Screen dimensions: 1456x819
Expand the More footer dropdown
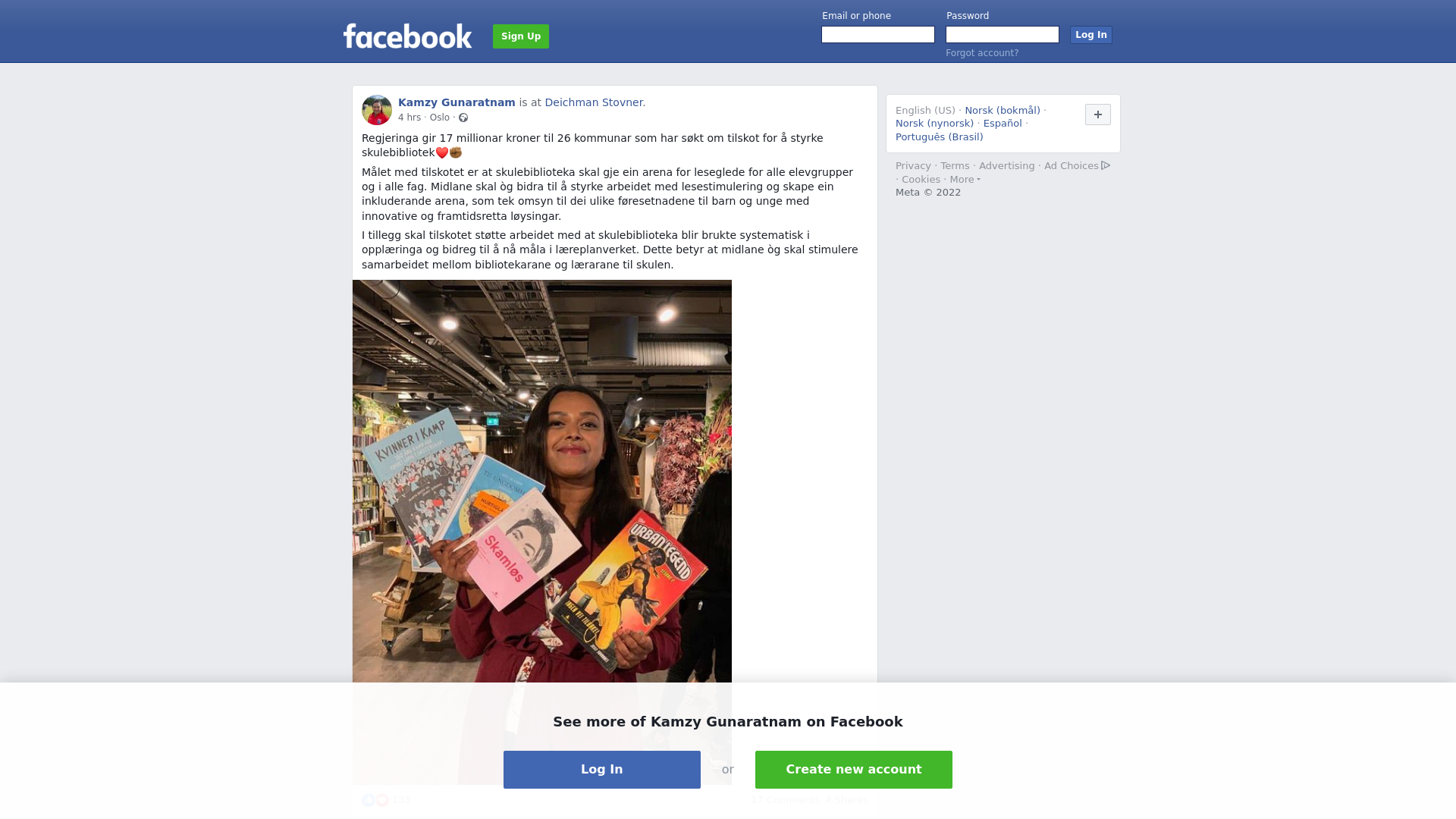(965, 180)
